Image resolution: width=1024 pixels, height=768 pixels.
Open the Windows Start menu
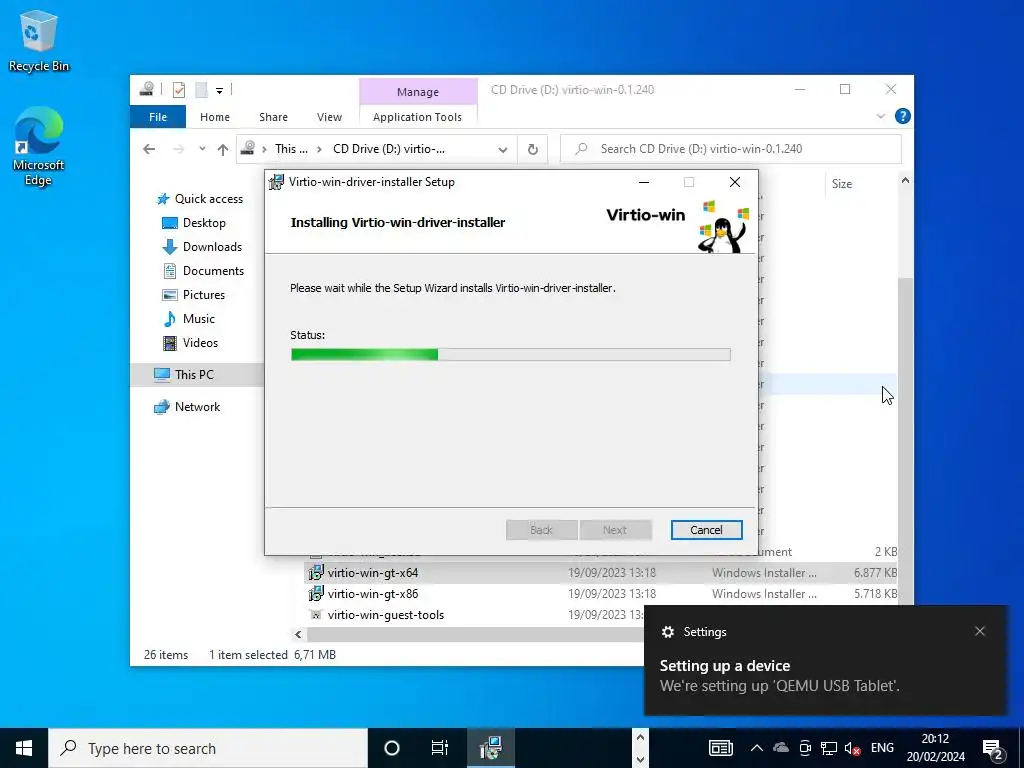(x=24, y=748)
